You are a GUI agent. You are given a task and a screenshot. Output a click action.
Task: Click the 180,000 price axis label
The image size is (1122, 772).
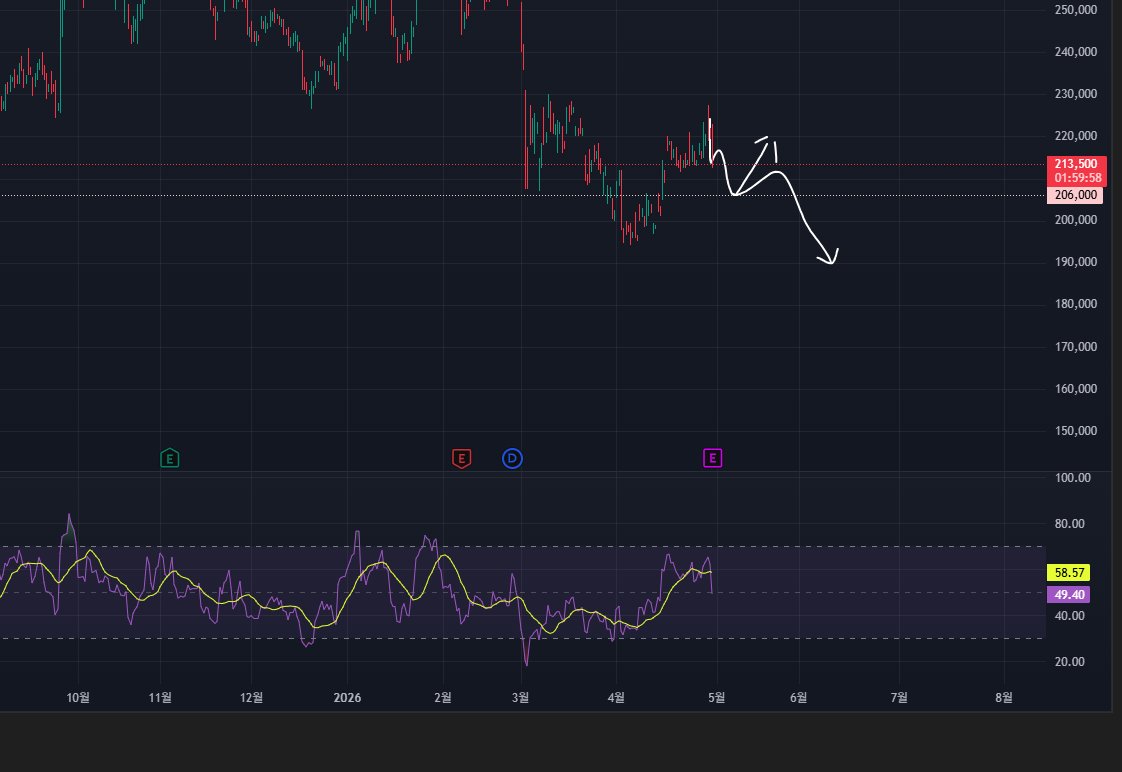coord(1075,304)
